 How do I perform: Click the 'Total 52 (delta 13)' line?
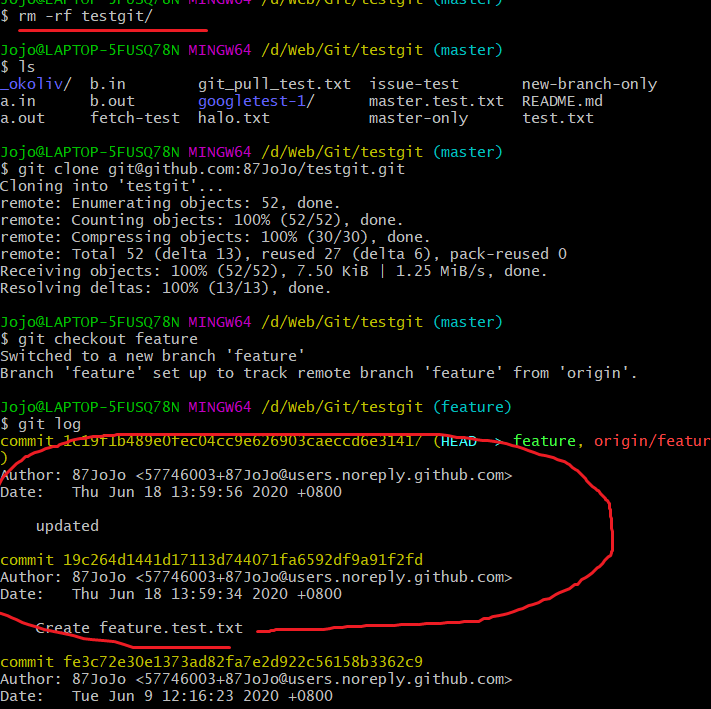pos(283,254)
